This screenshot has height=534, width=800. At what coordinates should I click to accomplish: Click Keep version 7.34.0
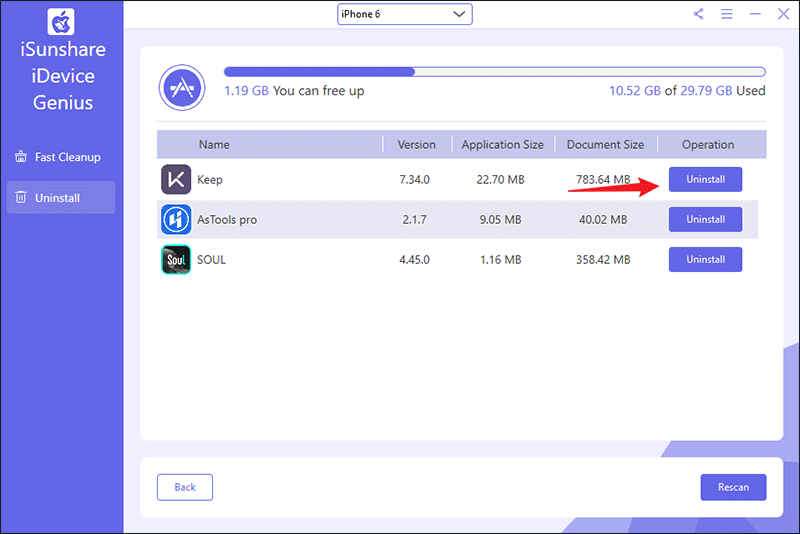(x=414, y=180)
